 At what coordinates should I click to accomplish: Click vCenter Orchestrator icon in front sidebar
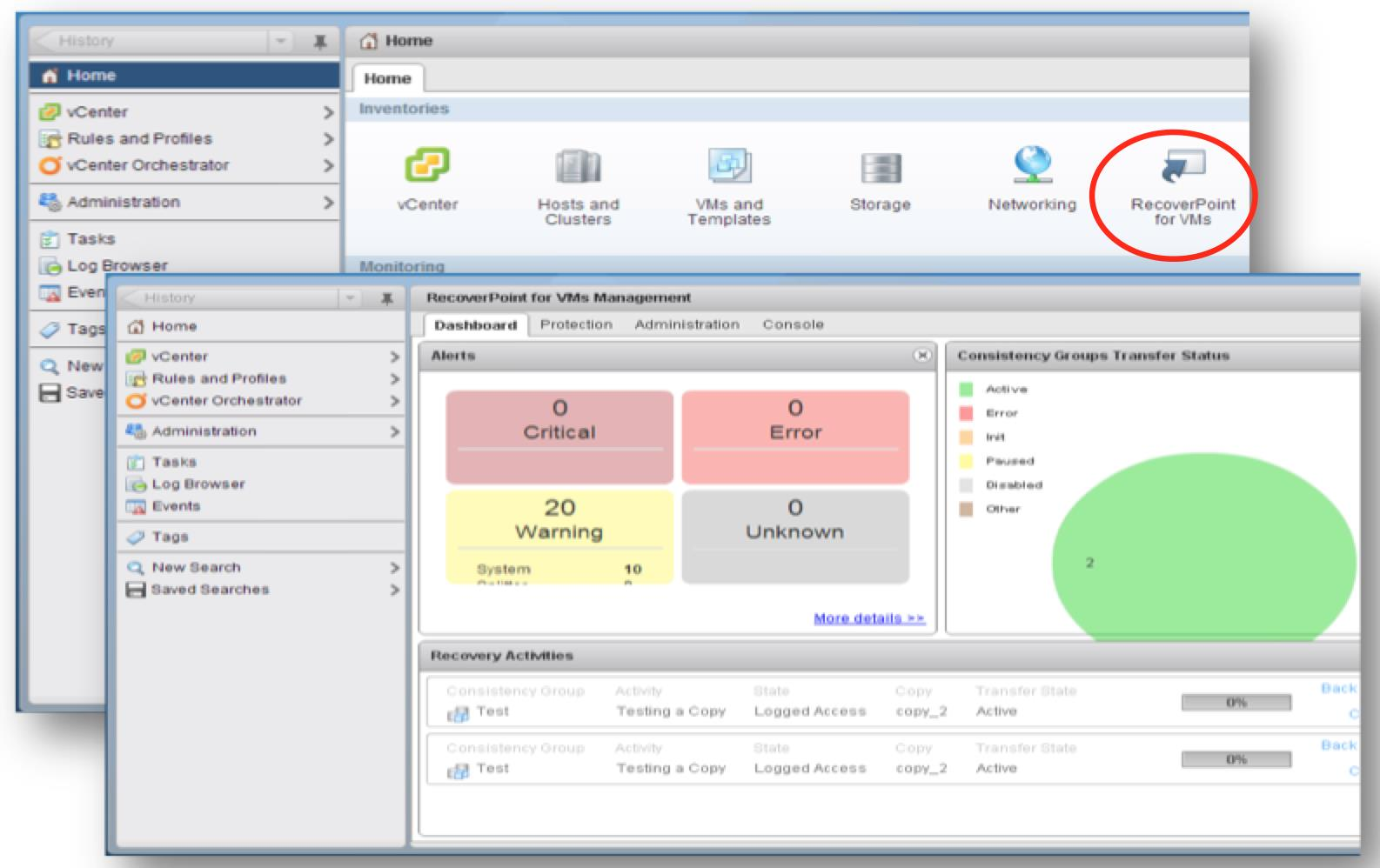(135, 401)
